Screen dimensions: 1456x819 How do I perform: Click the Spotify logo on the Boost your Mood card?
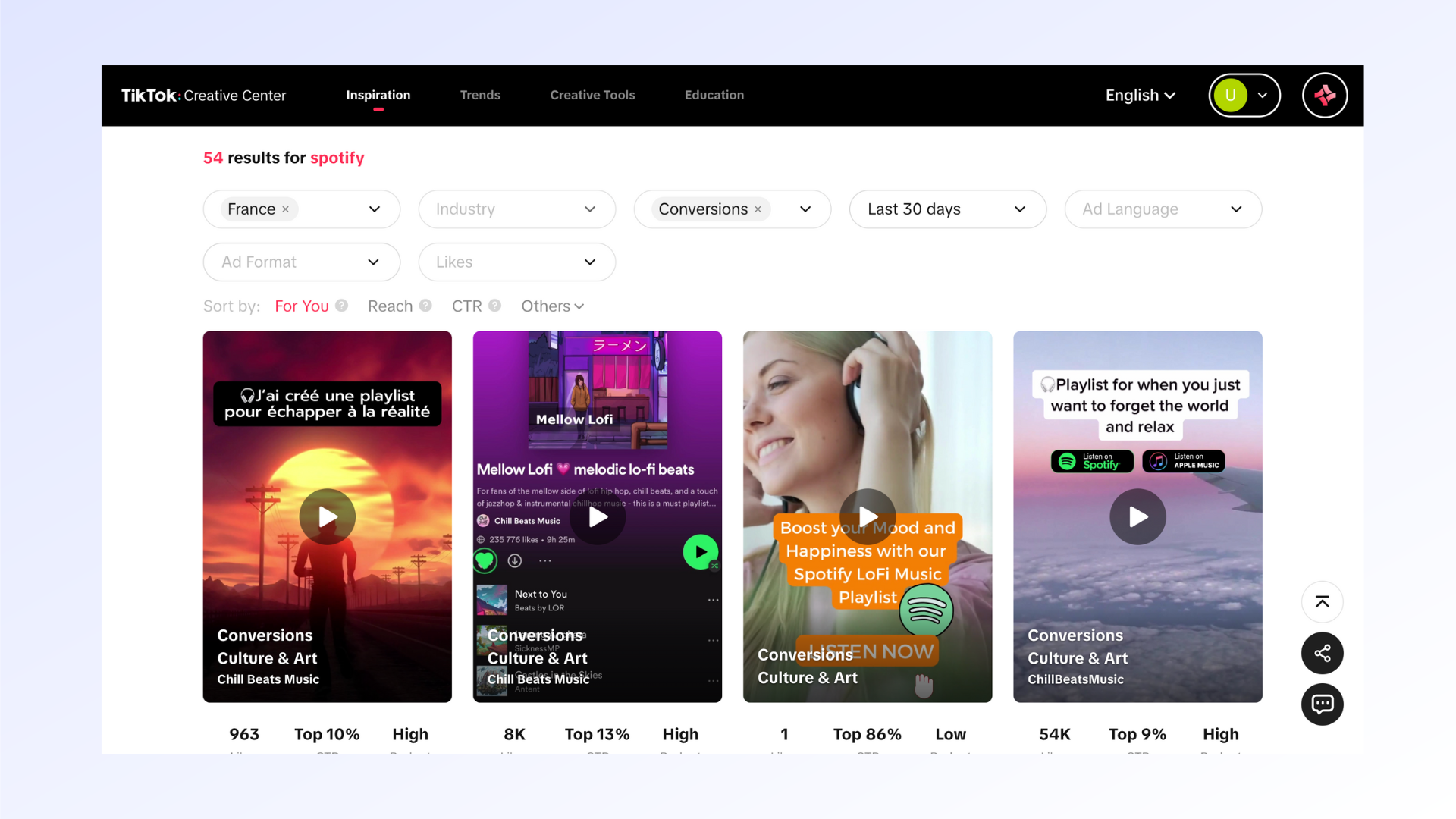point(926,610)
